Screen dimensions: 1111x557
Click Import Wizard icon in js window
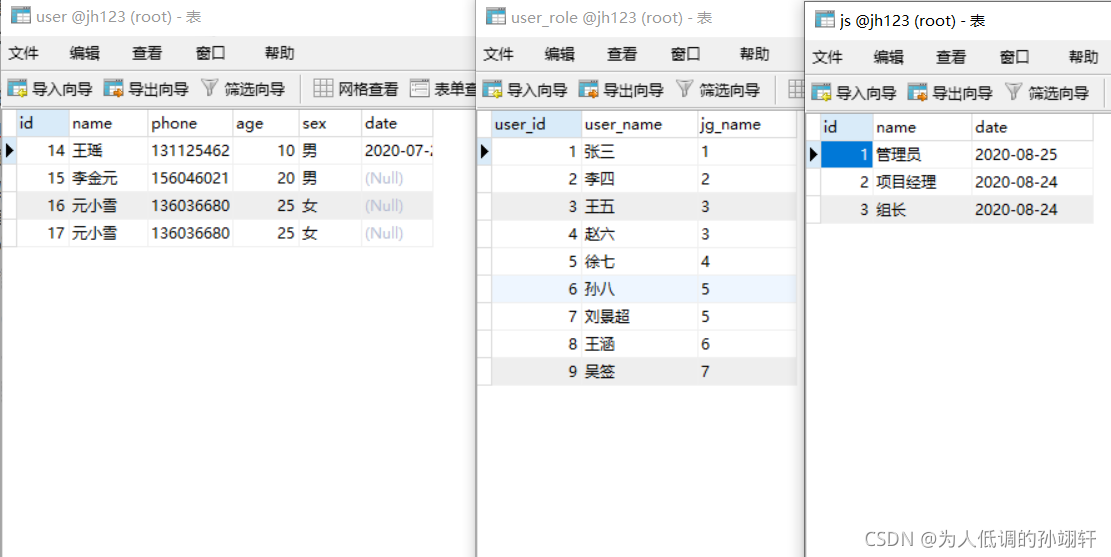821,91
